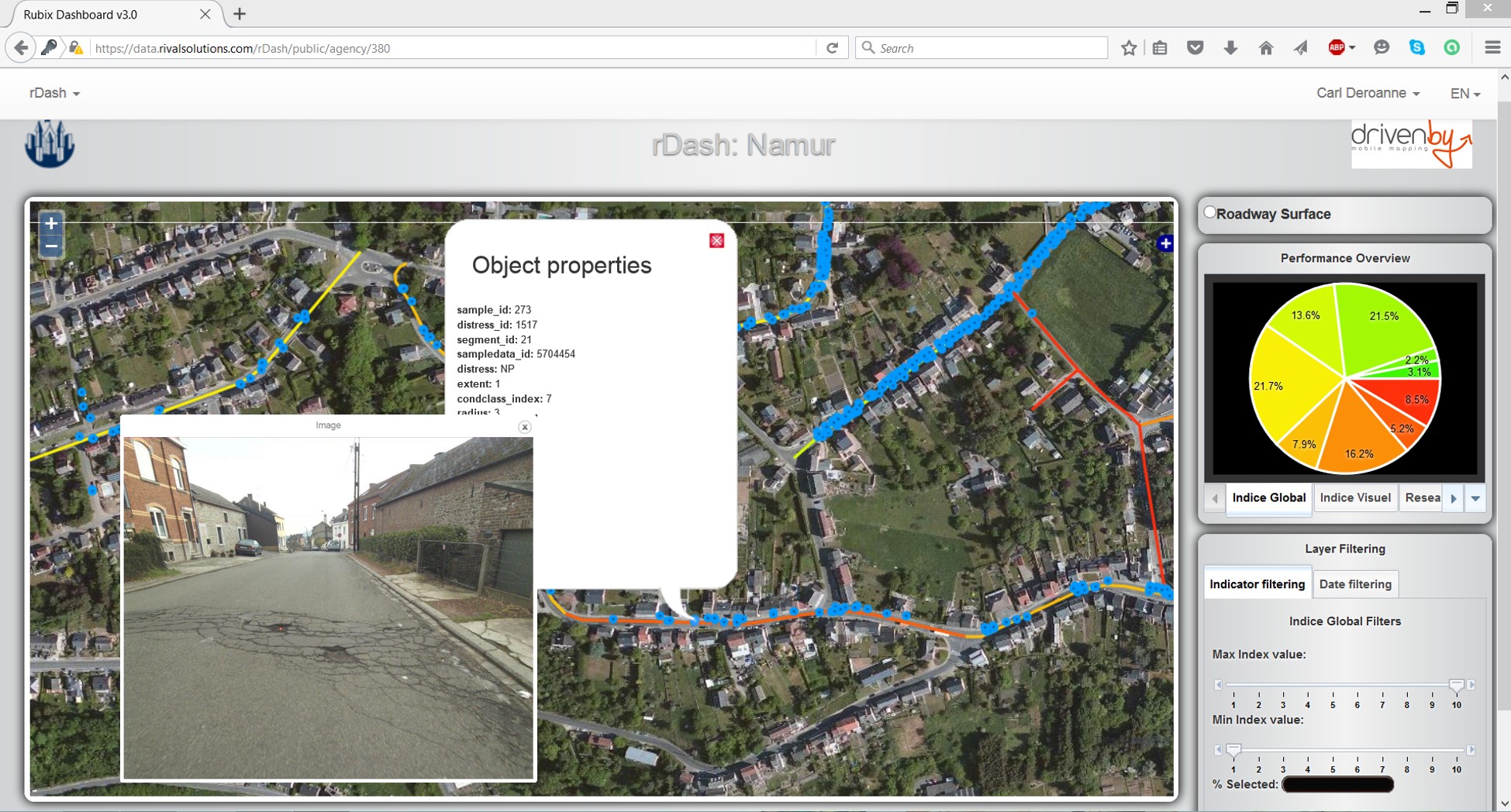Click the browser Search field
This screenshot has width=1511, height=812.
[x=981, y=48]
